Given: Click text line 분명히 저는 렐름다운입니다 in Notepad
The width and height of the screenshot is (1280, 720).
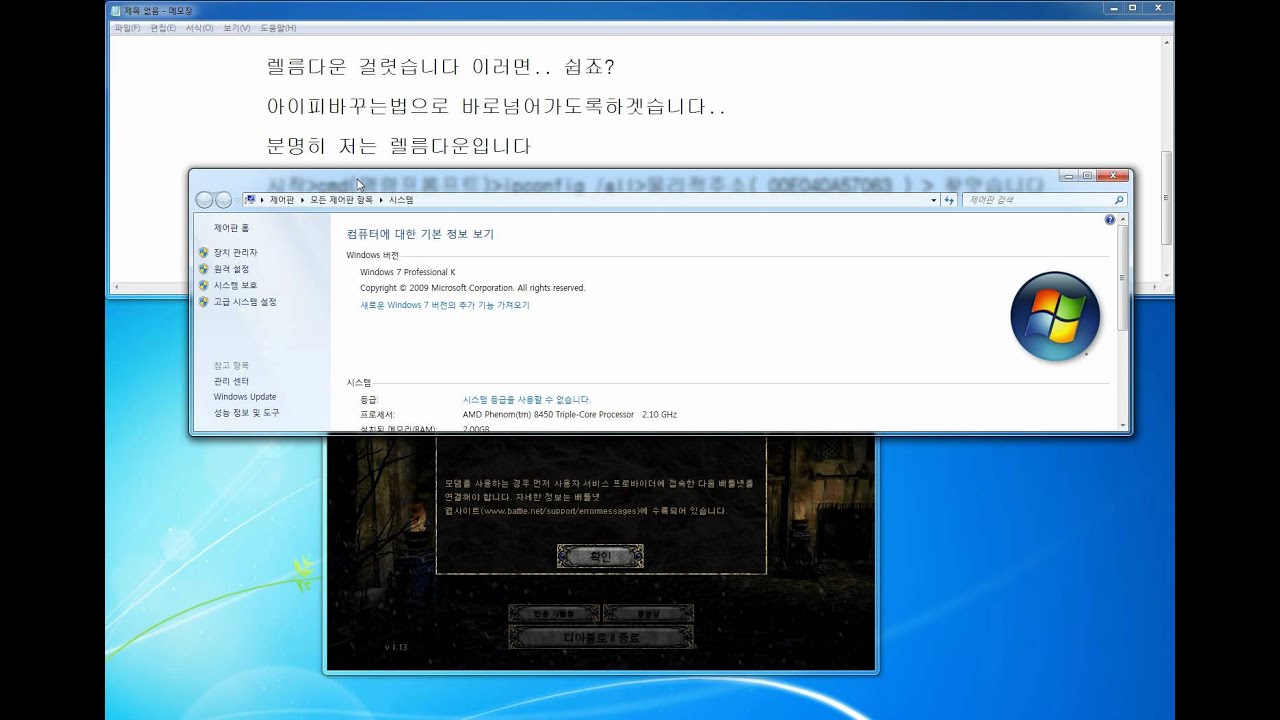Looking at the screenshot, I should click(399, 146).
